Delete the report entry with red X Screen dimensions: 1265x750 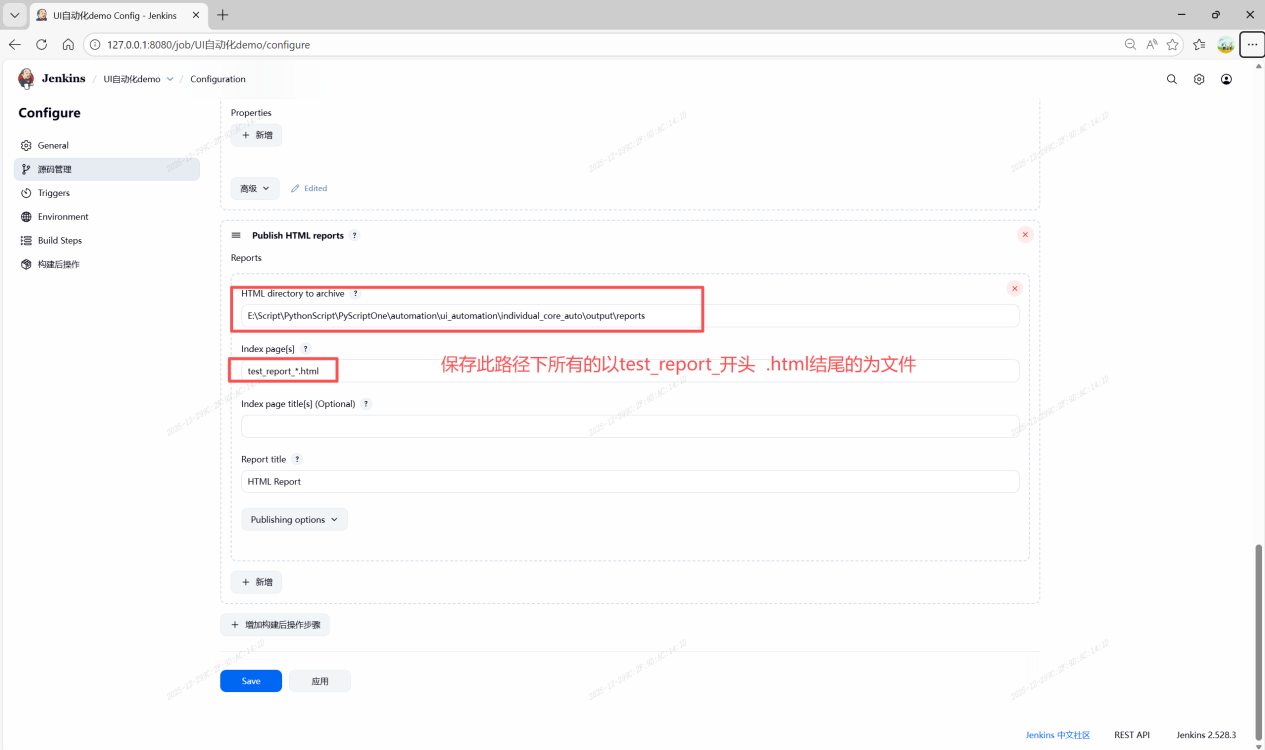coord(1014,288)
